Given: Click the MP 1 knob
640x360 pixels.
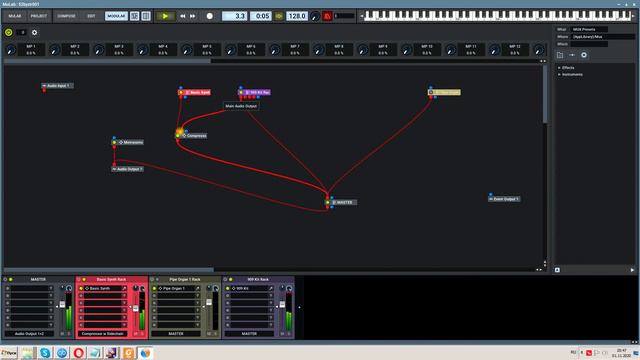Looking at the screenshot, I should [x=11, y=50].
